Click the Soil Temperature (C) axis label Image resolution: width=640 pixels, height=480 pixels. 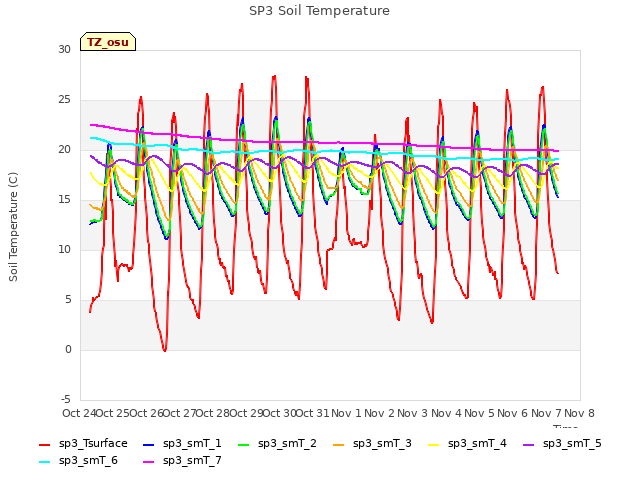click(x=13, y=227)
